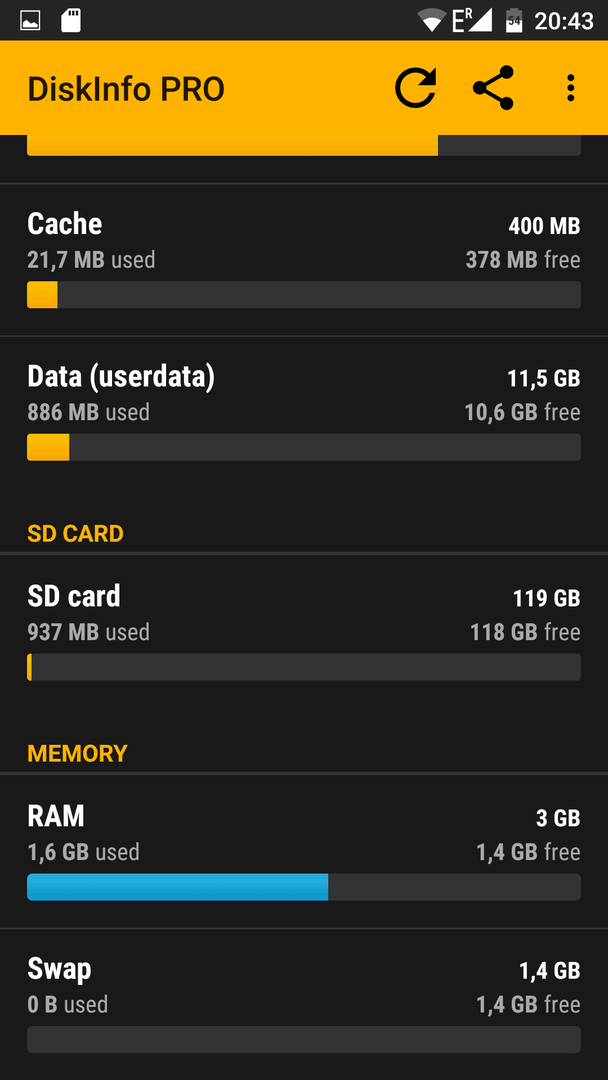Open the Data (userdata) entry
The image size is (608, 1080).
(x=304, y=413)
